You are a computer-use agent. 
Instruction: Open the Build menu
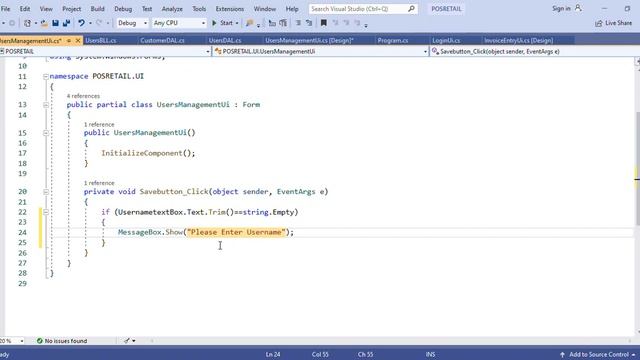point(97,9)
